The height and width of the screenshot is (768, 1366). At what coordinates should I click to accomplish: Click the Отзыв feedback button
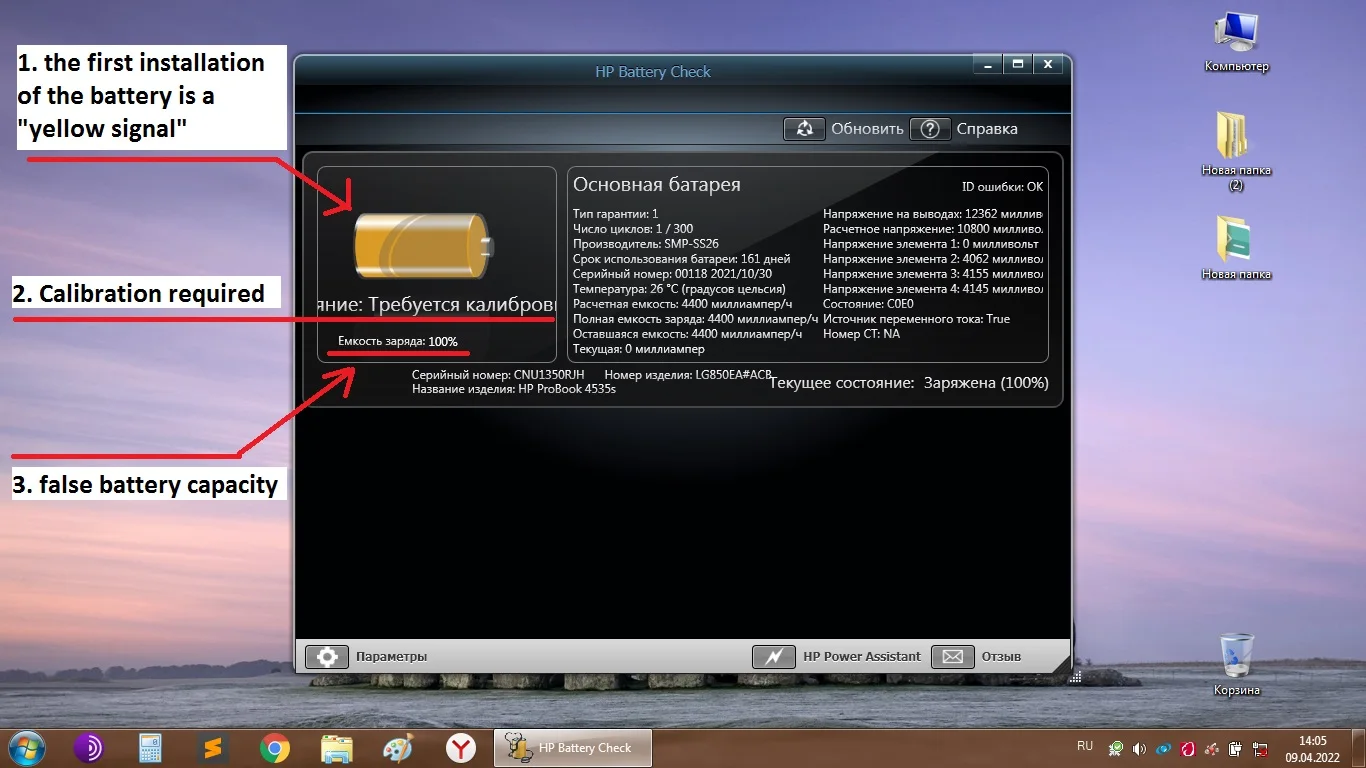pyautogui.click(x=1001, y=657)
